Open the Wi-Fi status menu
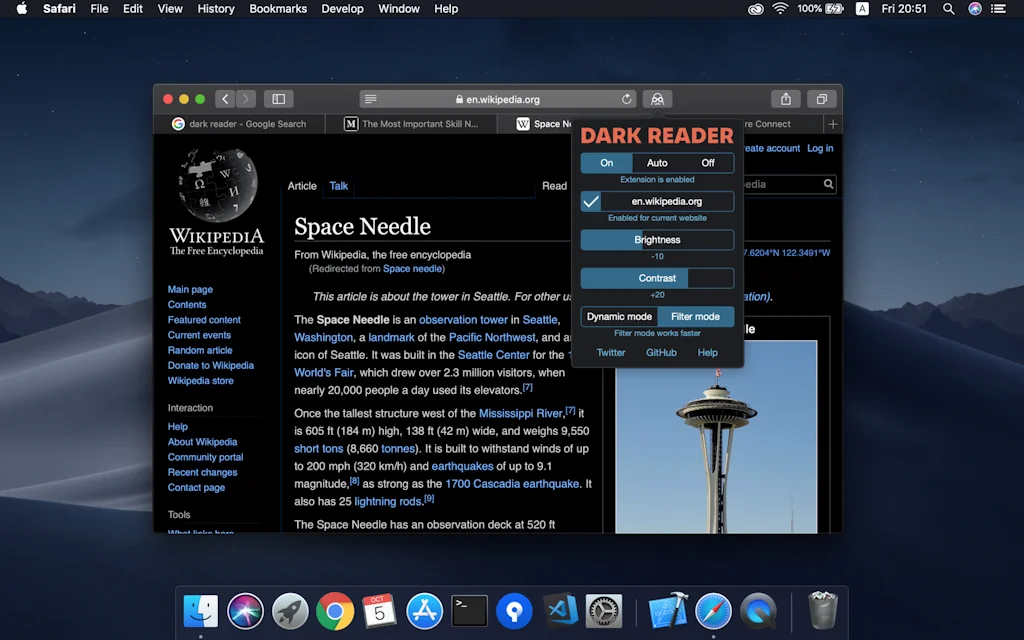The width and height of the screenshot is (1024, 640). (779, 9)
